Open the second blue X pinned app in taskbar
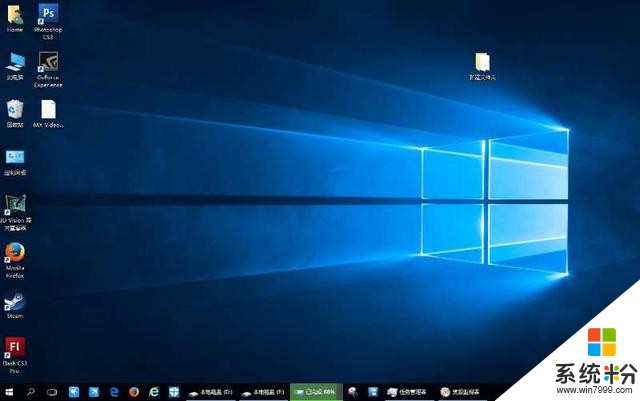640x401 pixels. point(94,392)
